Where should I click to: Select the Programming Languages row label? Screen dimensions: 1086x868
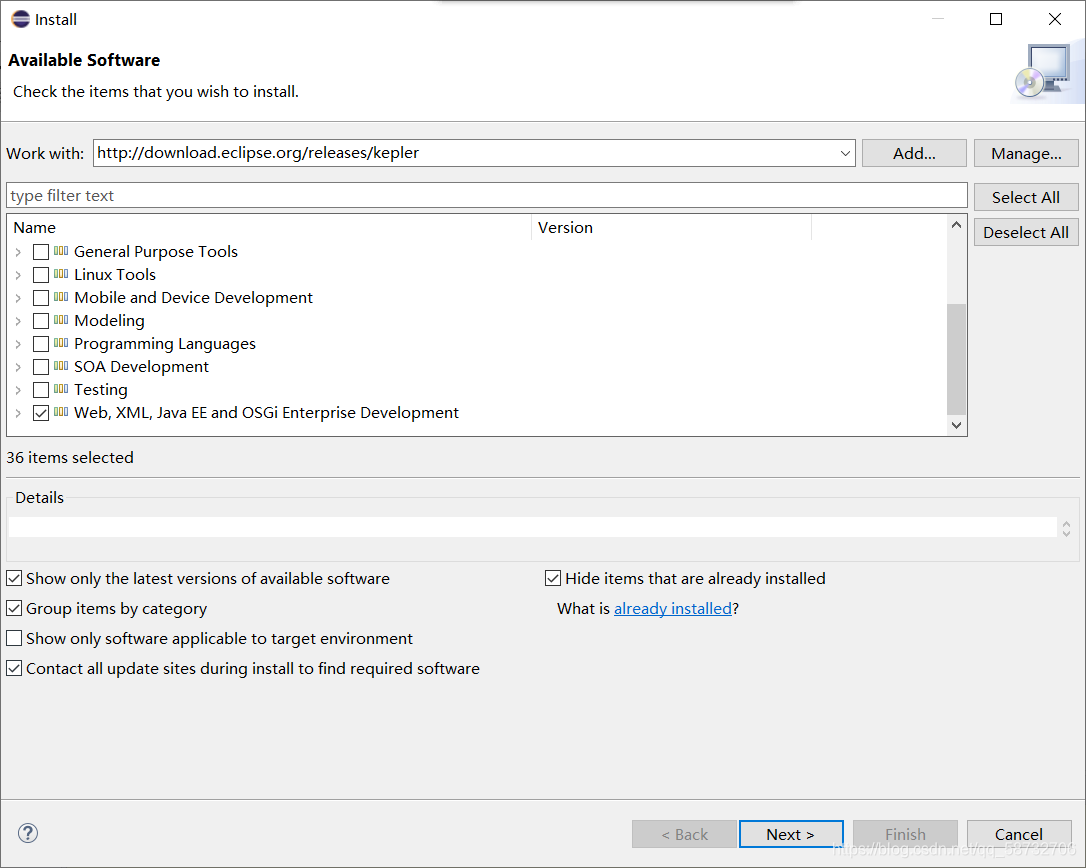pos(165,344)
